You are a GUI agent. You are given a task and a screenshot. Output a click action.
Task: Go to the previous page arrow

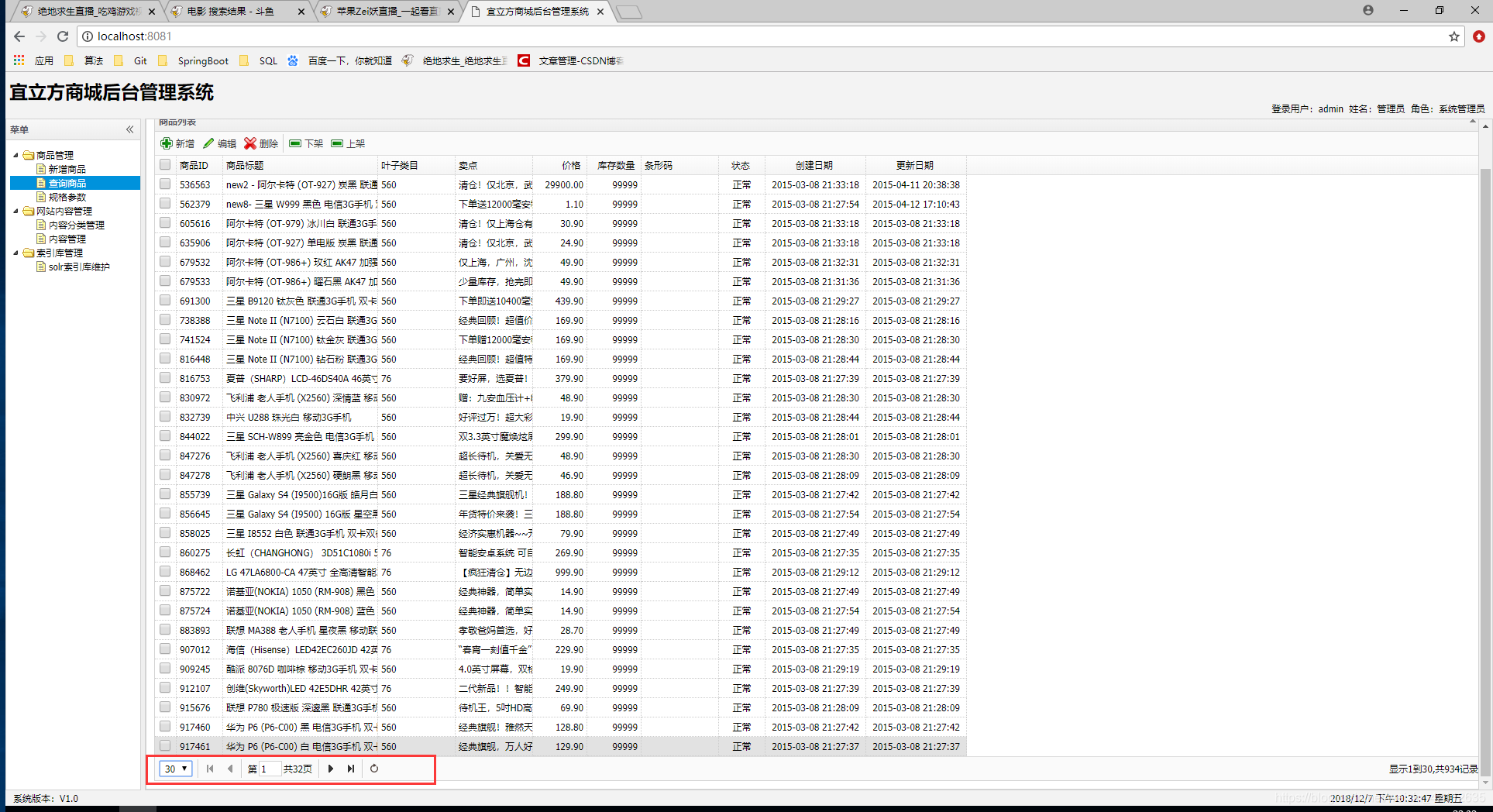pos(230,769)
